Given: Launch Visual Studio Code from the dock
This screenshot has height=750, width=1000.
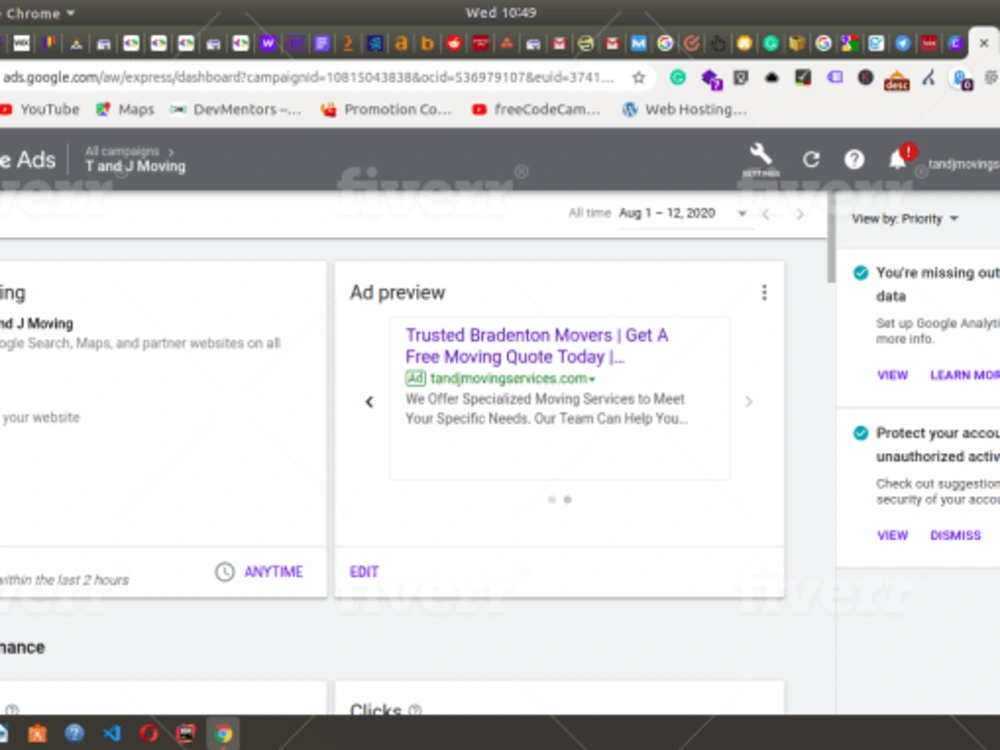Looking at the screenshot, I should coord(112,733).
